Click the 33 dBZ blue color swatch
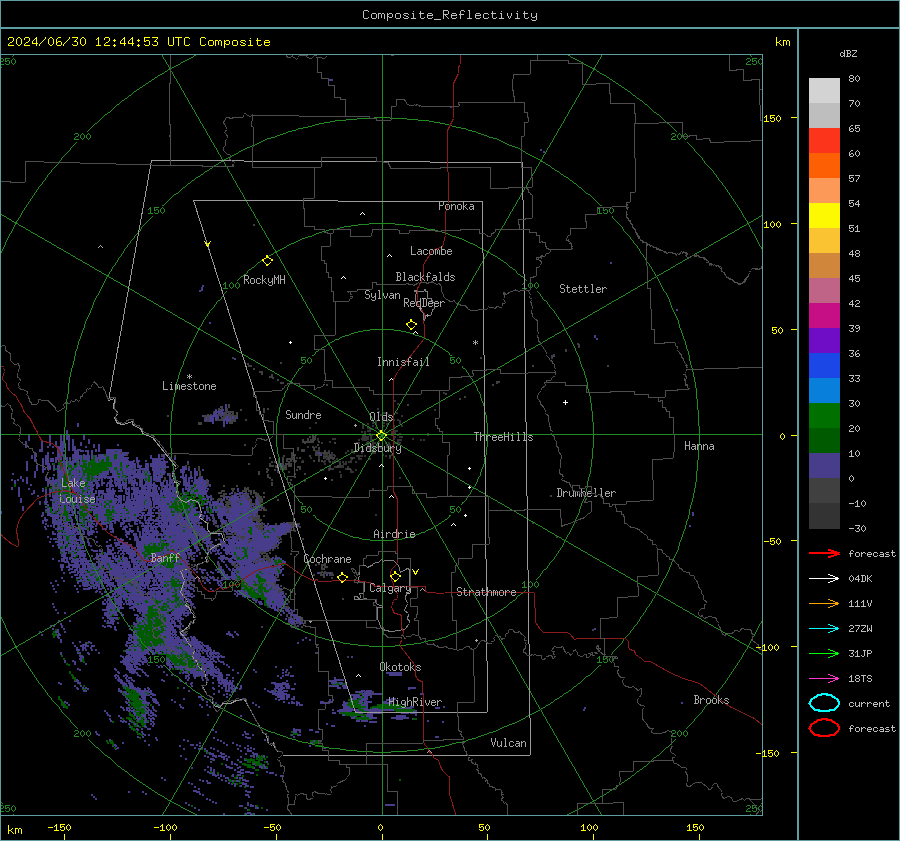Screen dimensions: 900x841 [x=824, y=365]
